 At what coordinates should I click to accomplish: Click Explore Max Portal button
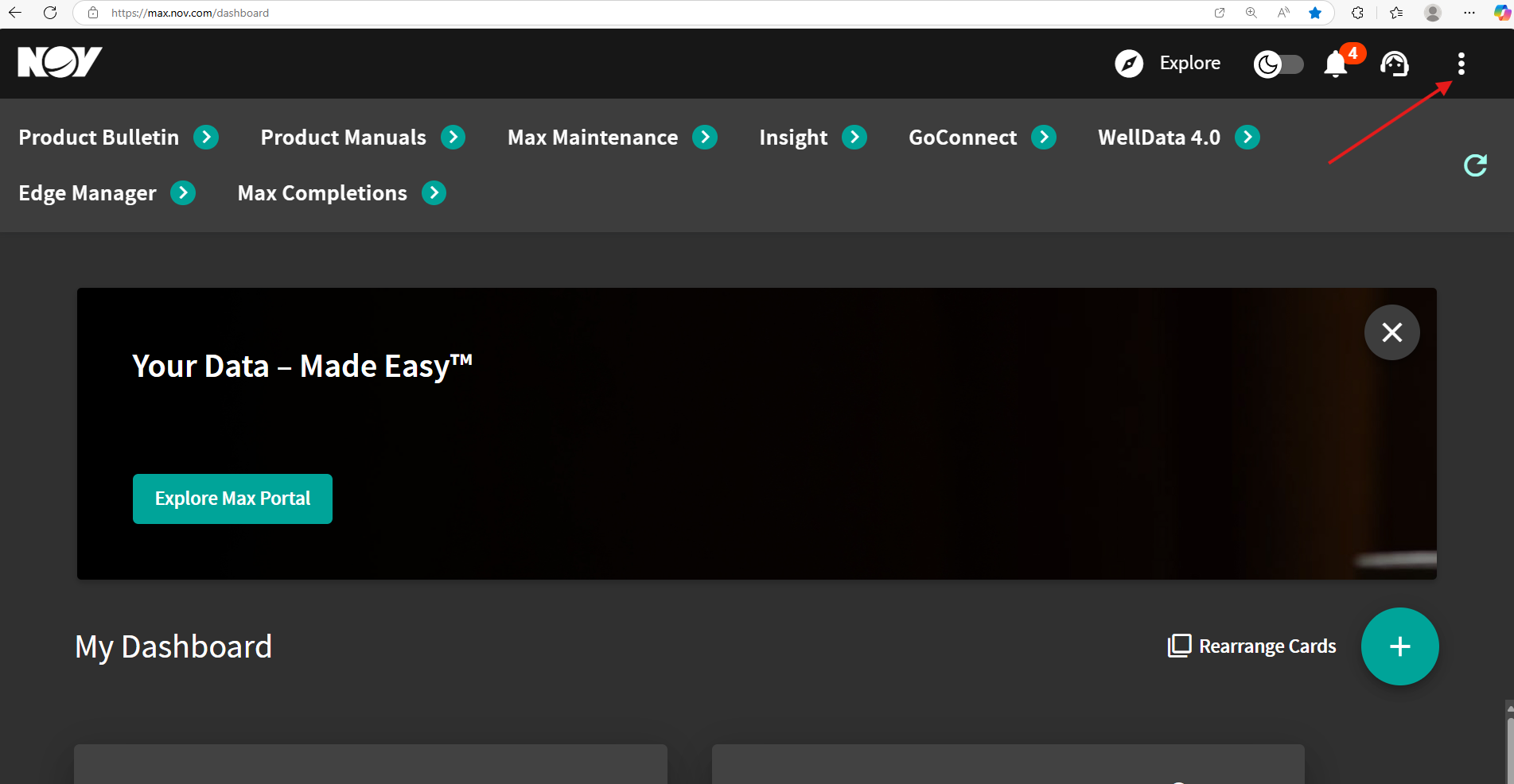tap(232, 499)
